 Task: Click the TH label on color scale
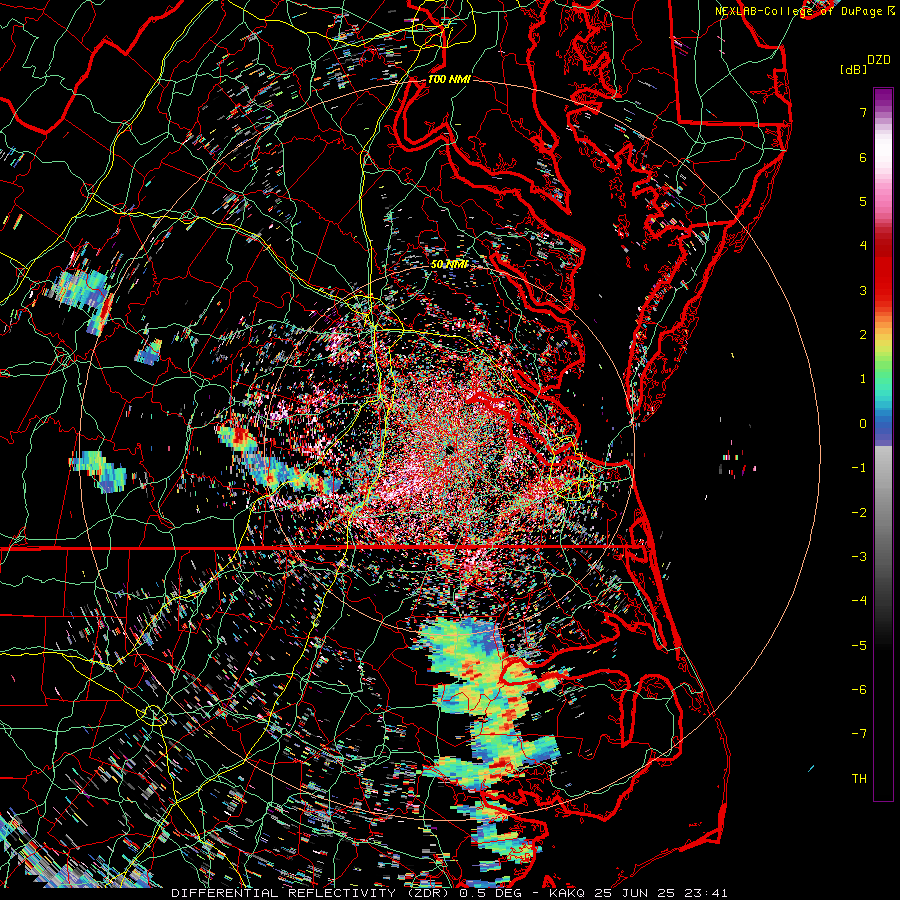coord(859,779)
